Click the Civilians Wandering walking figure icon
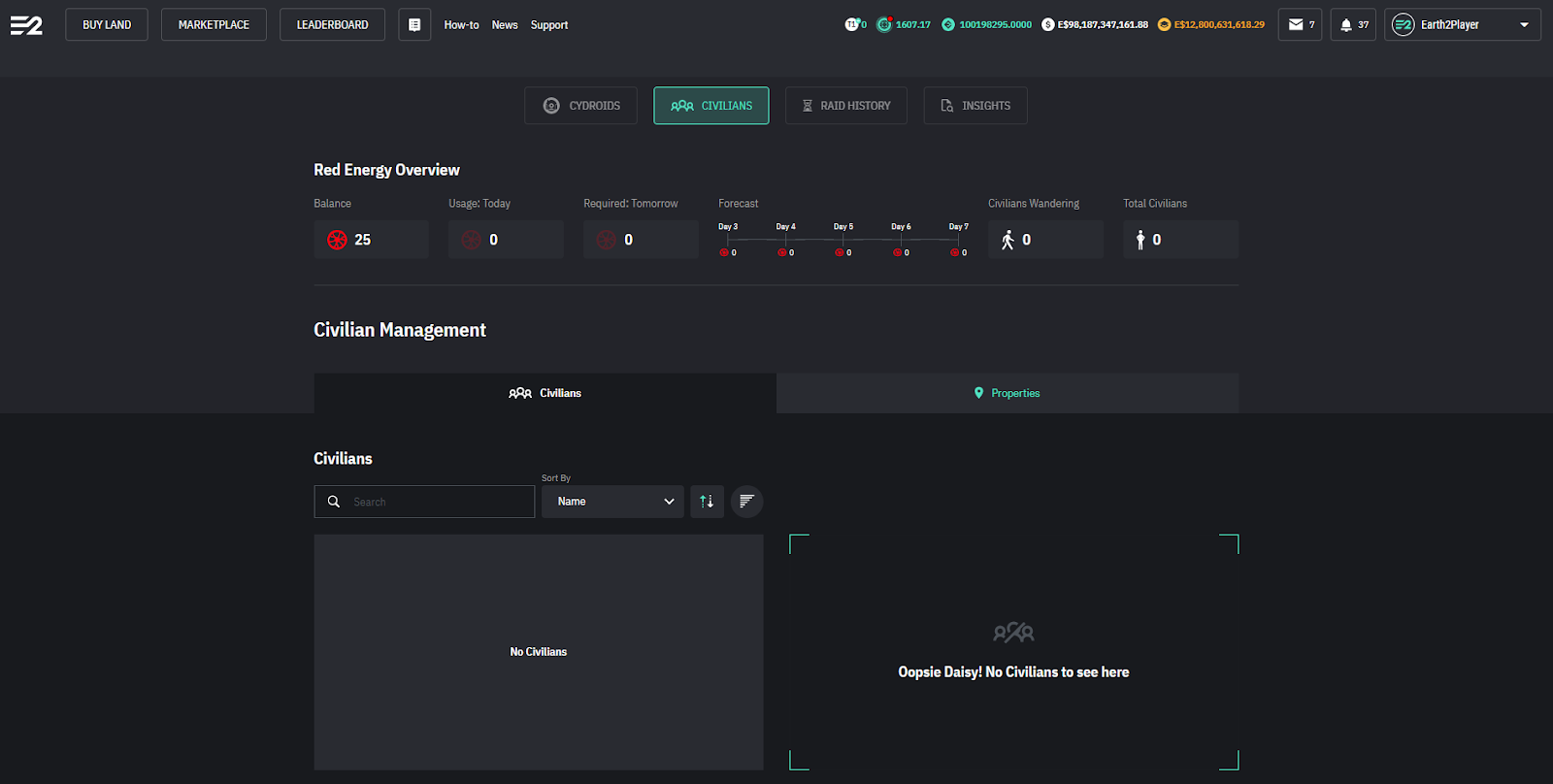The height and width of the screenshot is (784, 1553). click(x=1008, y=240)
